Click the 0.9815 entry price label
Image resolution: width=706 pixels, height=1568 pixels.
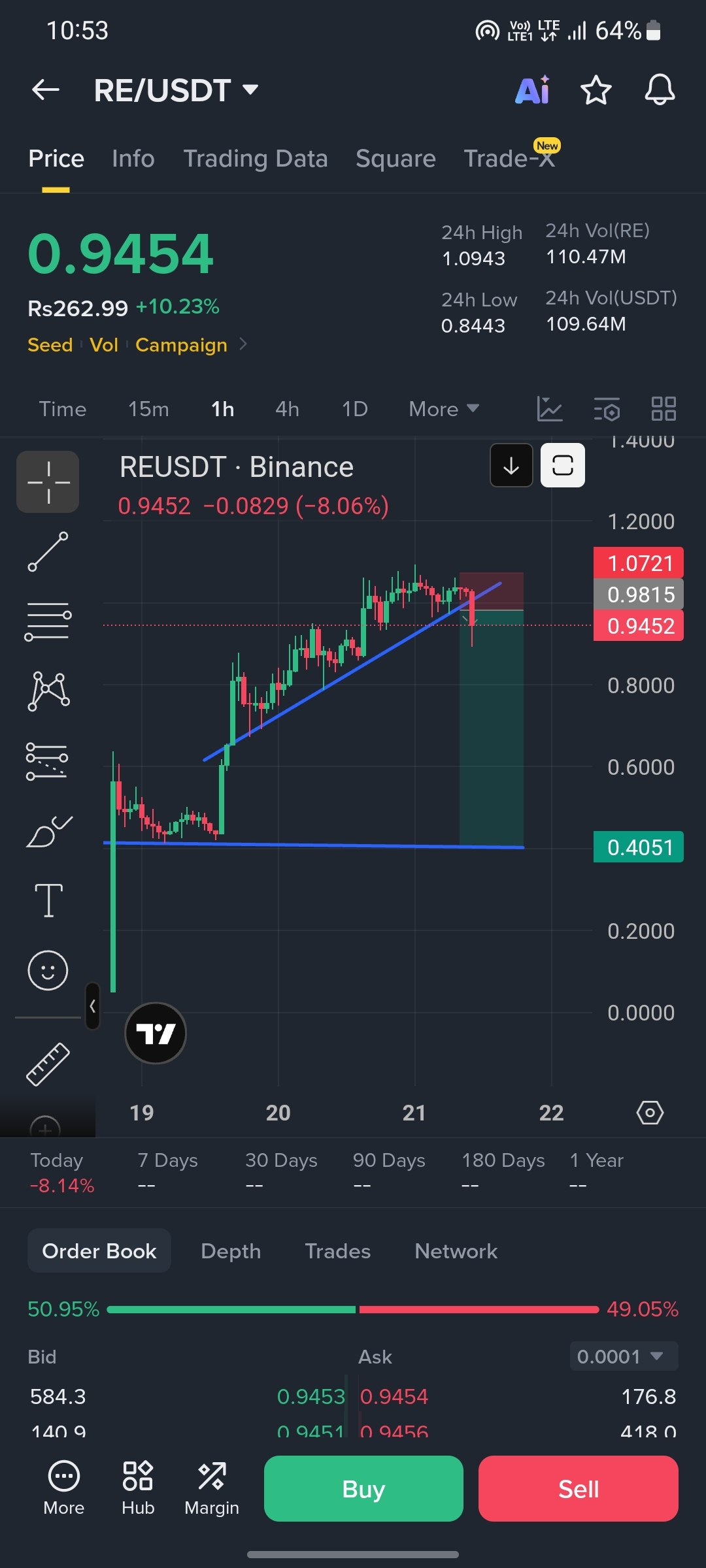click(x=639, y=594)
